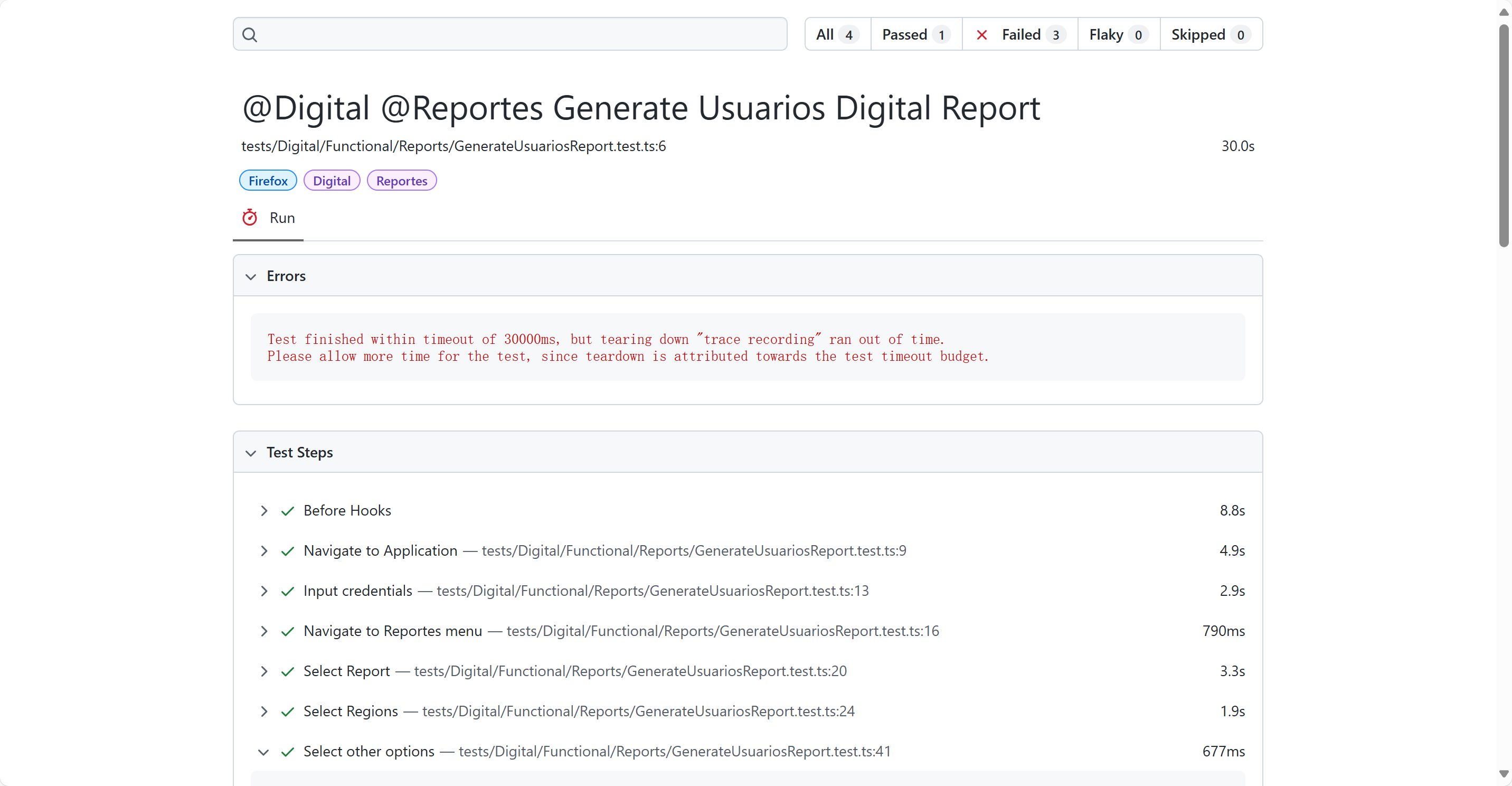The image size is (1512, 786).
Task: Click the 2.9s step duration
Action: (1232, 591)
